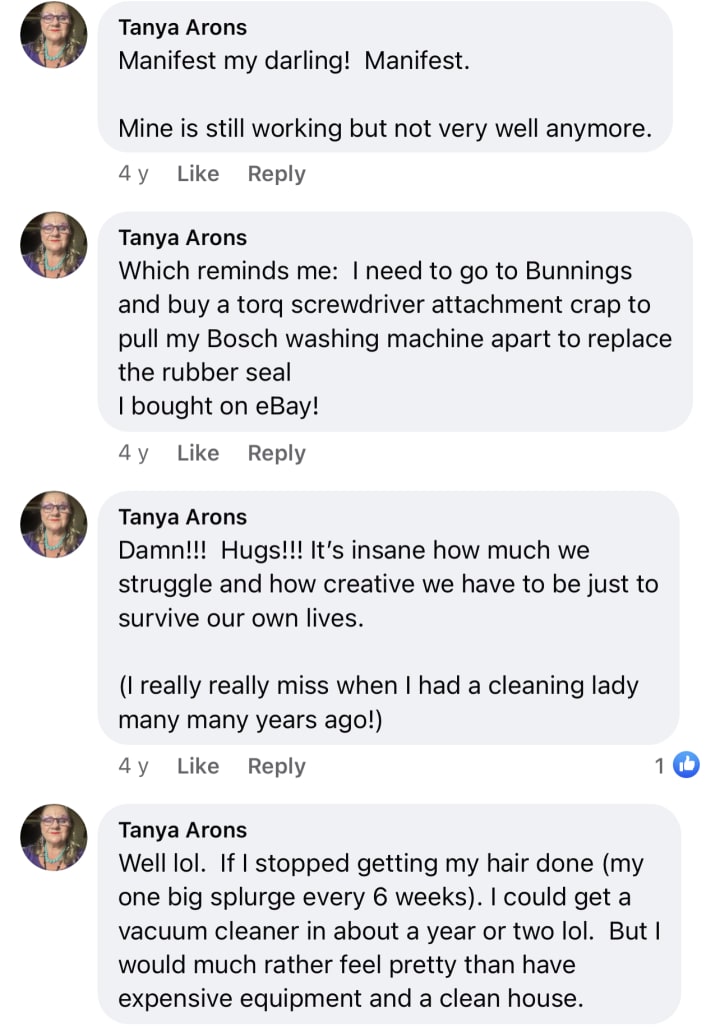Reply to the 'Manifest my darling' comment

(x=276, y=174)
